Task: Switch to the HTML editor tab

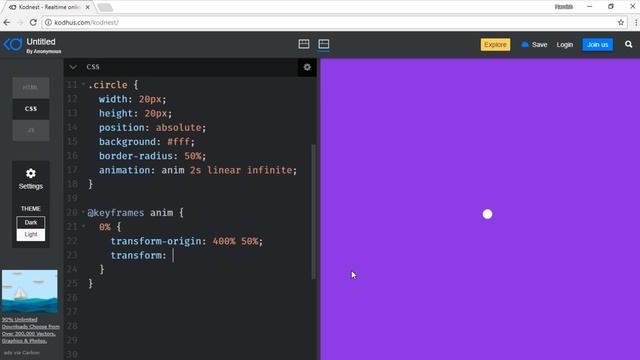Action: (x=31, y=87)
